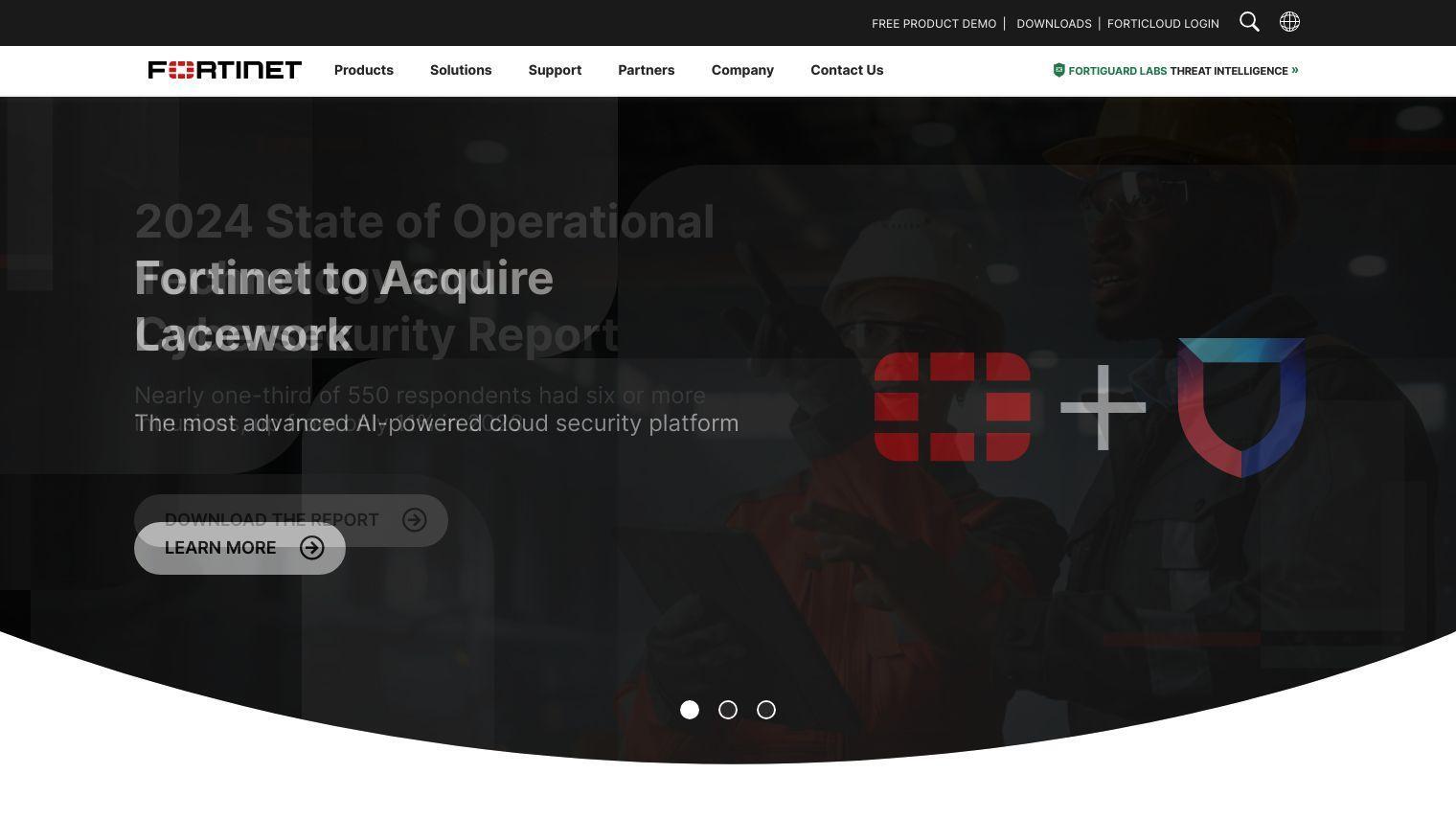Viewport: 1456px width, 819px height.
Task: Select the second carousel slide dot
Action: click(x=728, y=710)
